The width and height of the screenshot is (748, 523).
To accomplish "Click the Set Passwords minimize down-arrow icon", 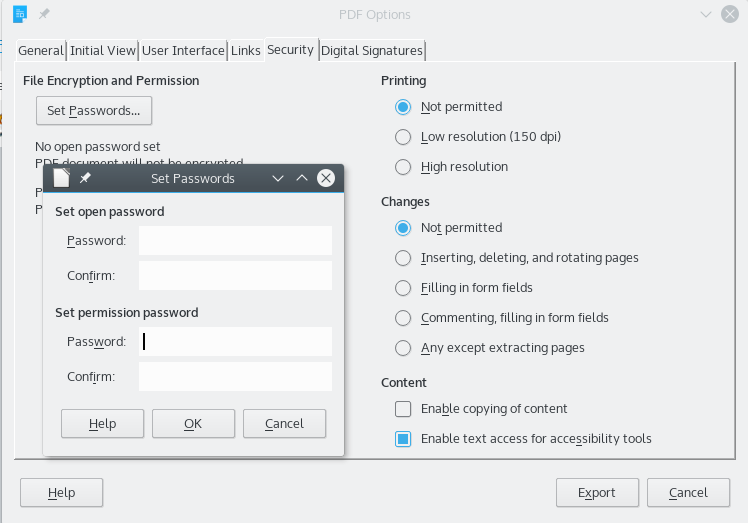I will [279, 178].
